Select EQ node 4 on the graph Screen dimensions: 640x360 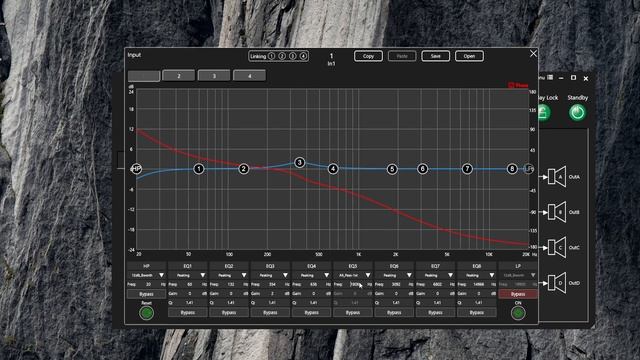pyautogui.click(x=333, y=169)
